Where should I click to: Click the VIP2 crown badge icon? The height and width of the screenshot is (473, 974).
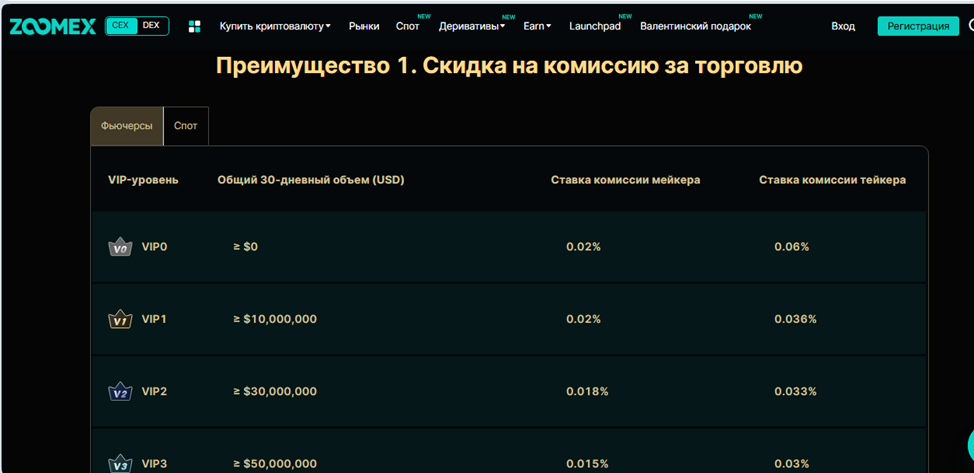(x=121, y=392)
